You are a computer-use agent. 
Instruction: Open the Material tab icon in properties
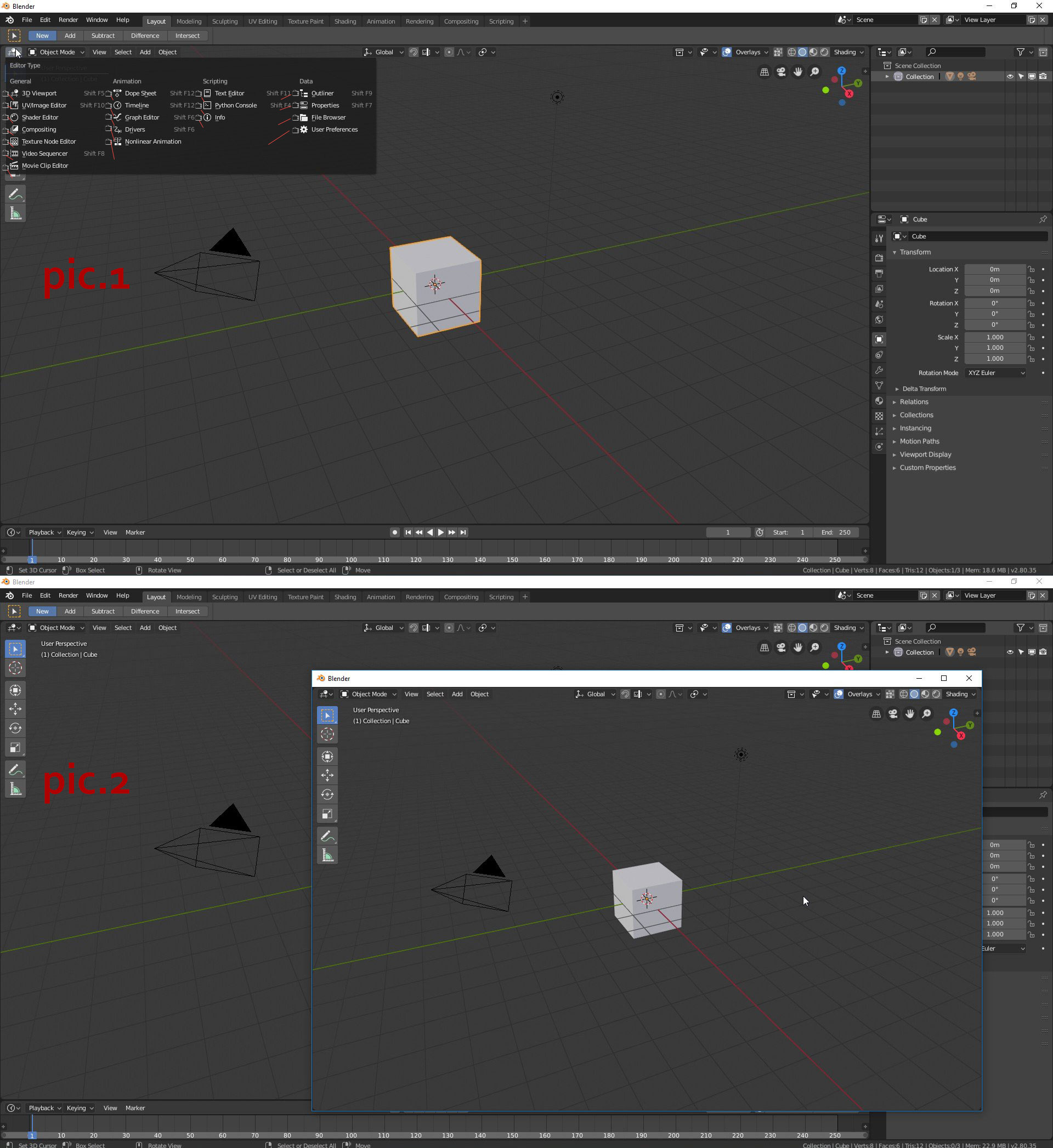point(879,401)
